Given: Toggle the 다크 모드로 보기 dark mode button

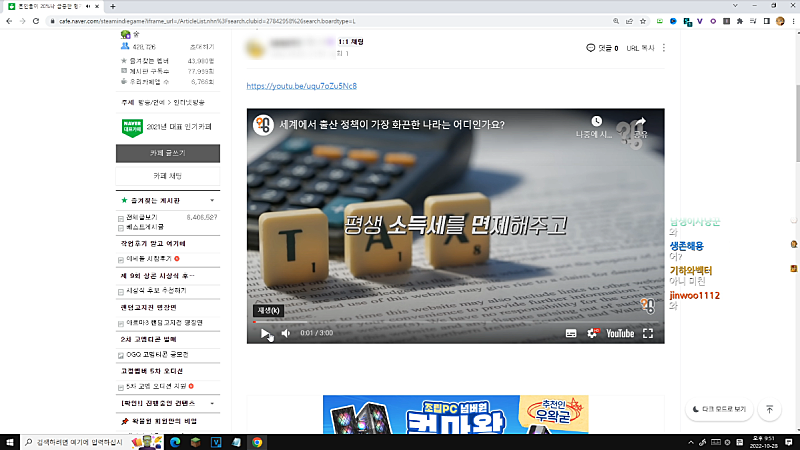Looking at the screenshot, I should pyautogui.click(x=719, y=409).
